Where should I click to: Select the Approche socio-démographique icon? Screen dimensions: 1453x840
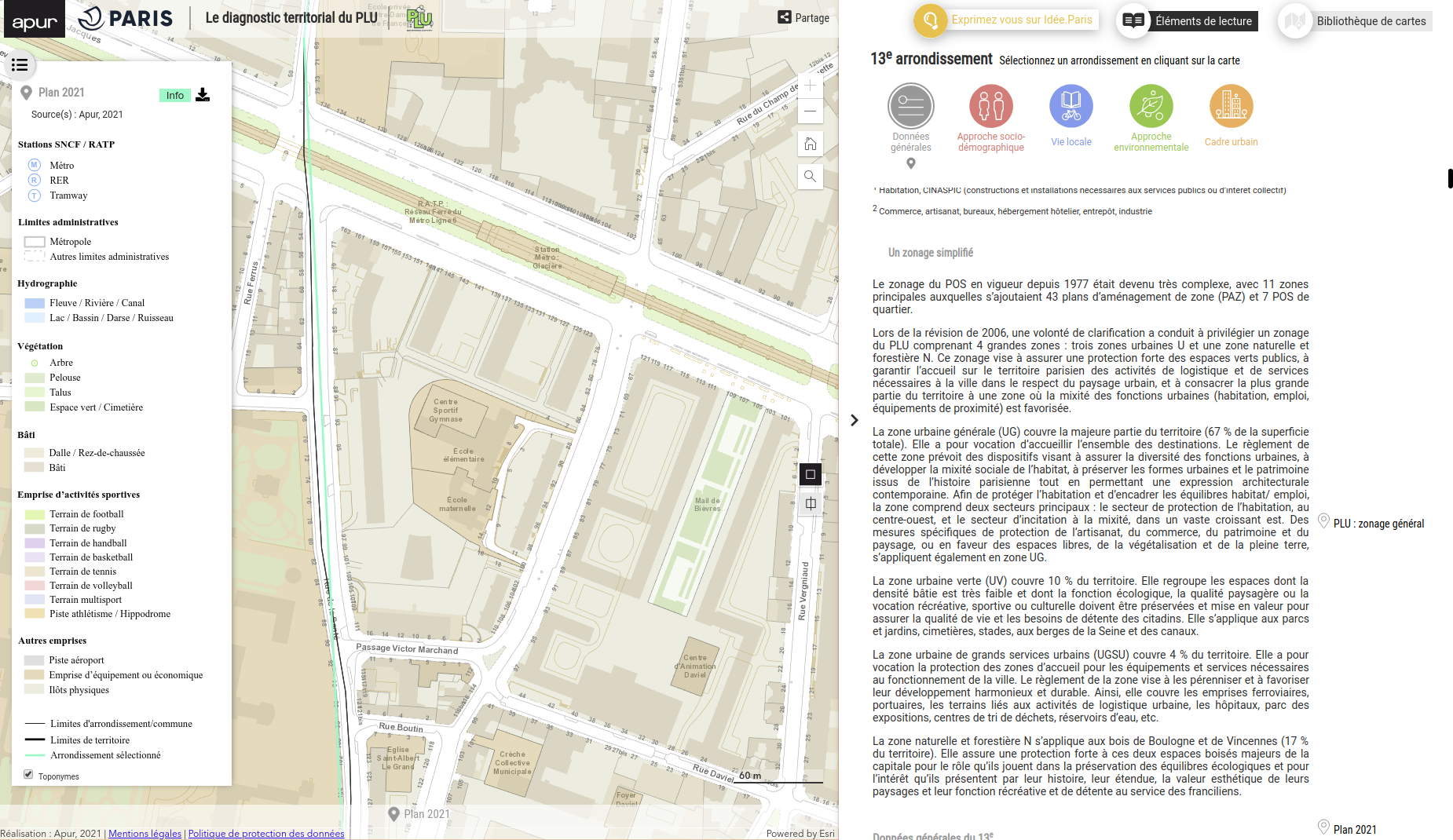pyautogui.click(x=990, y=107)
